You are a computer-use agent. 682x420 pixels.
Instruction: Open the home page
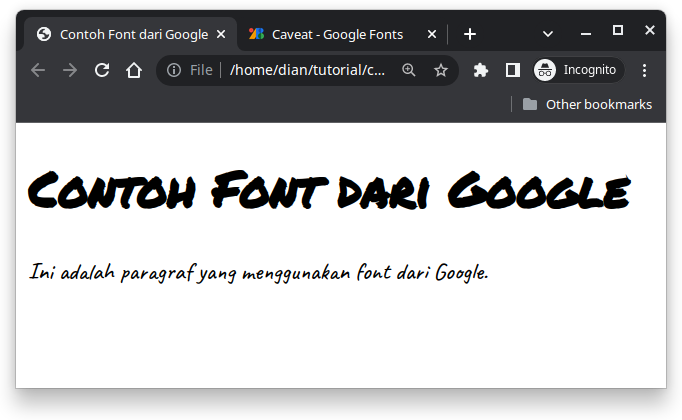[134, 70]
